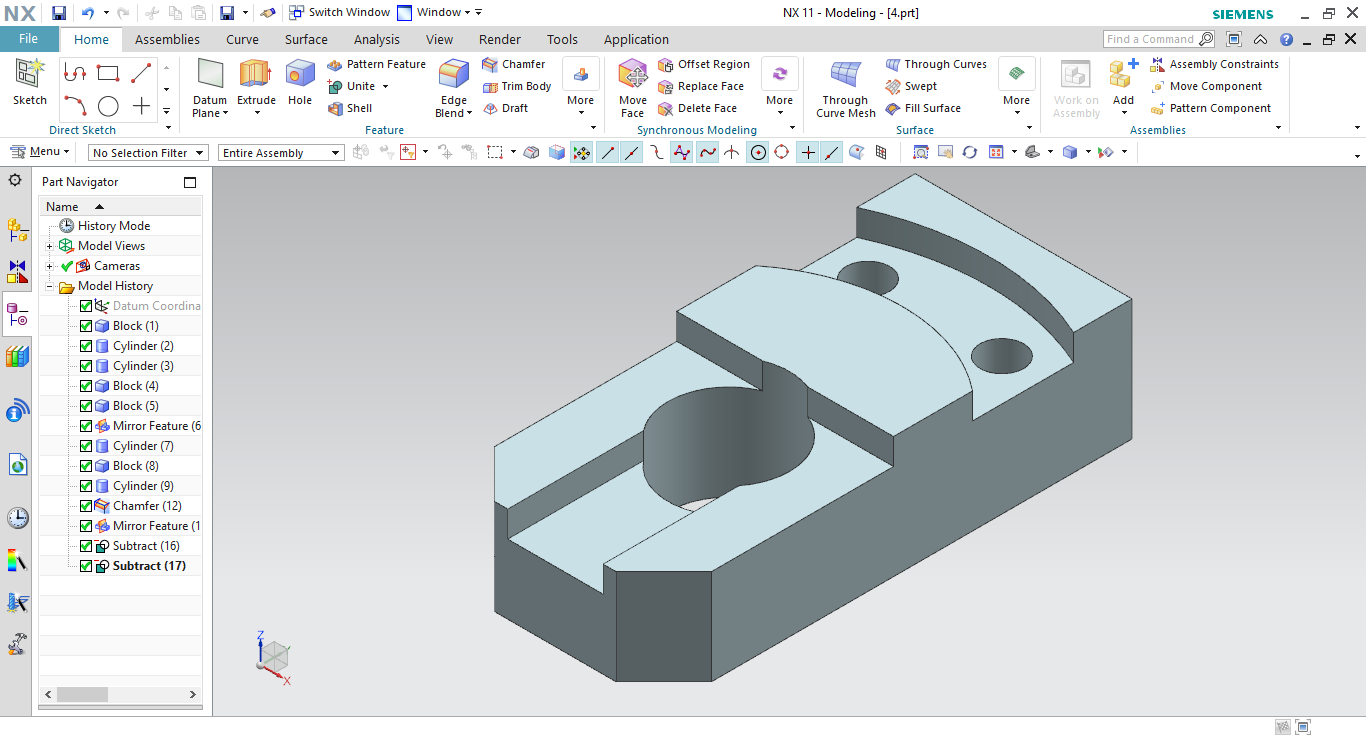Select the Profile sketch curve tool
The height and width of the screenshot is (738, 1366).
(x=74, y=73)
